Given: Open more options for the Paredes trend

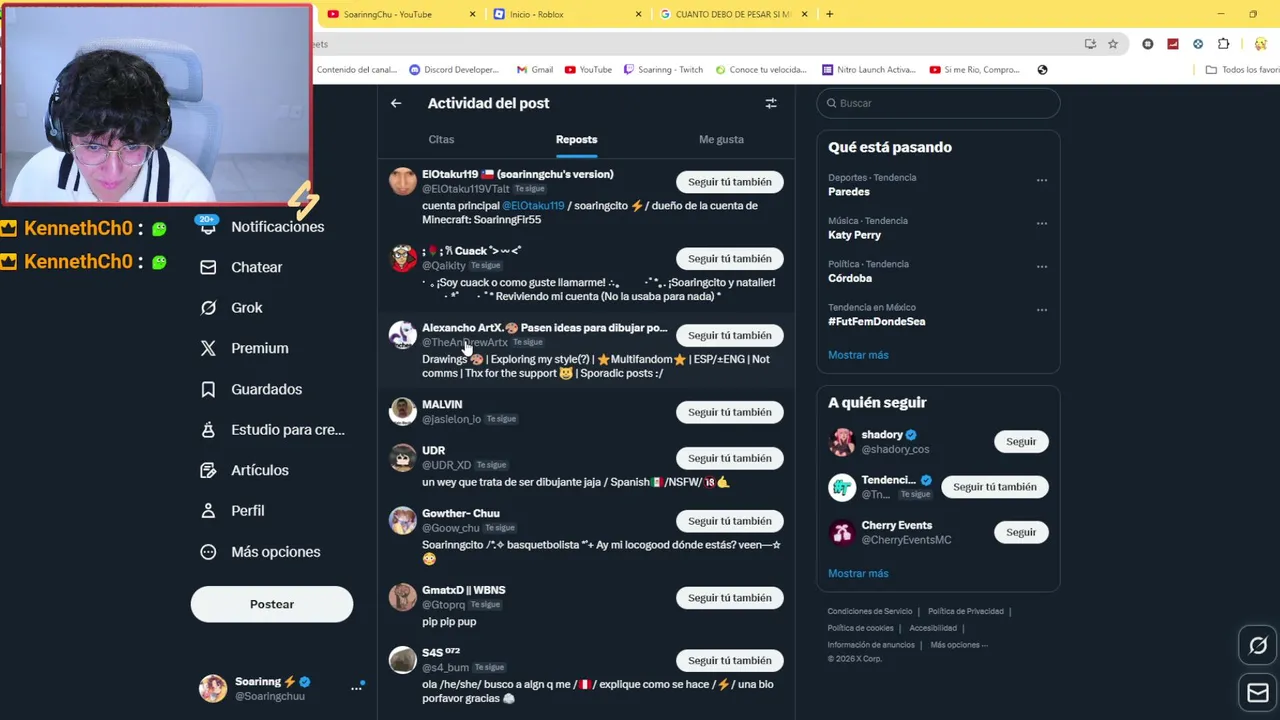Looking at the screenshot, I should click(1042, 180).
